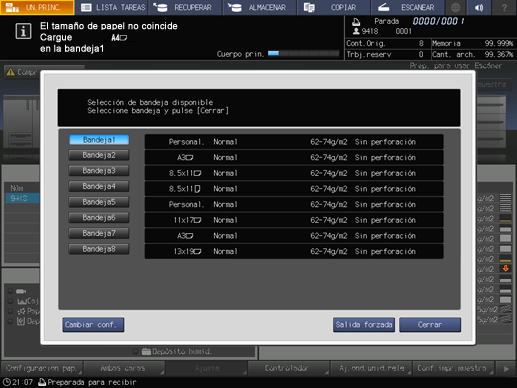Open the ESCANEAR tab
517x388 pixels.
point(407,7)
